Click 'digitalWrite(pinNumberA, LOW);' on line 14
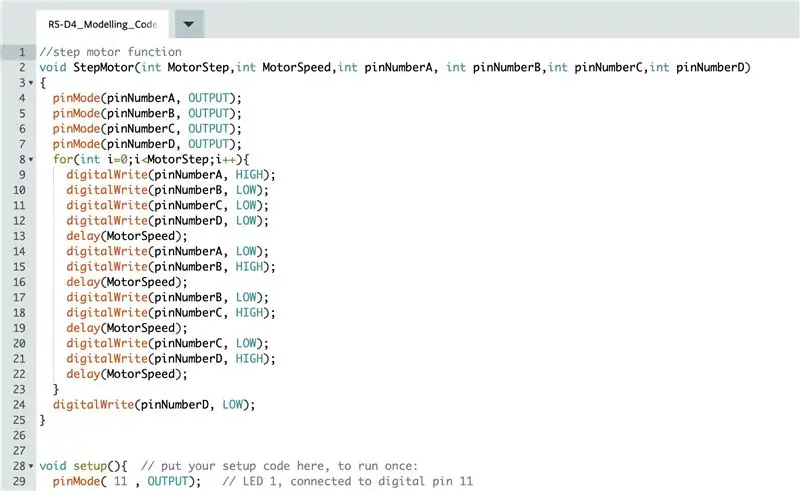Screen dimensions: 800x491 (x=167, y=251)
